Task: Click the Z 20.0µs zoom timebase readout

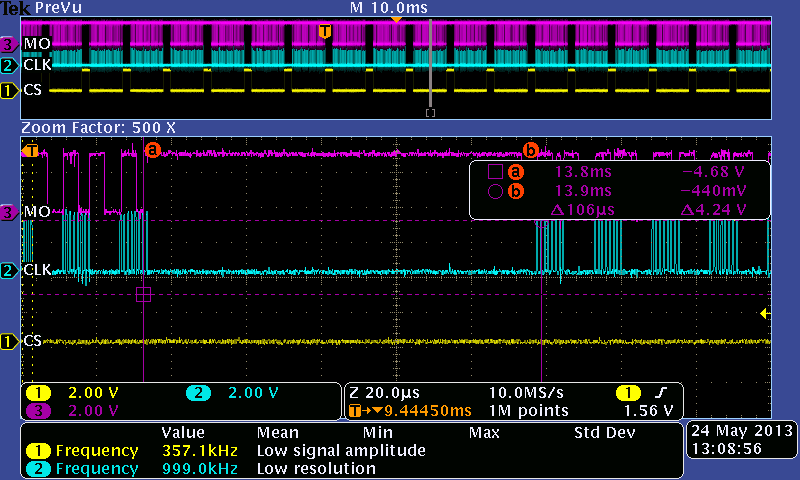Action: (x=384, y=393)
